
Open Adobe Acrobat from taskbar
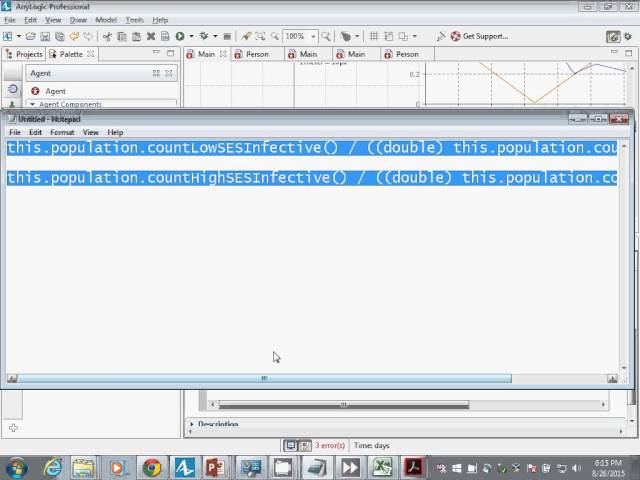[x=413, y=468]
